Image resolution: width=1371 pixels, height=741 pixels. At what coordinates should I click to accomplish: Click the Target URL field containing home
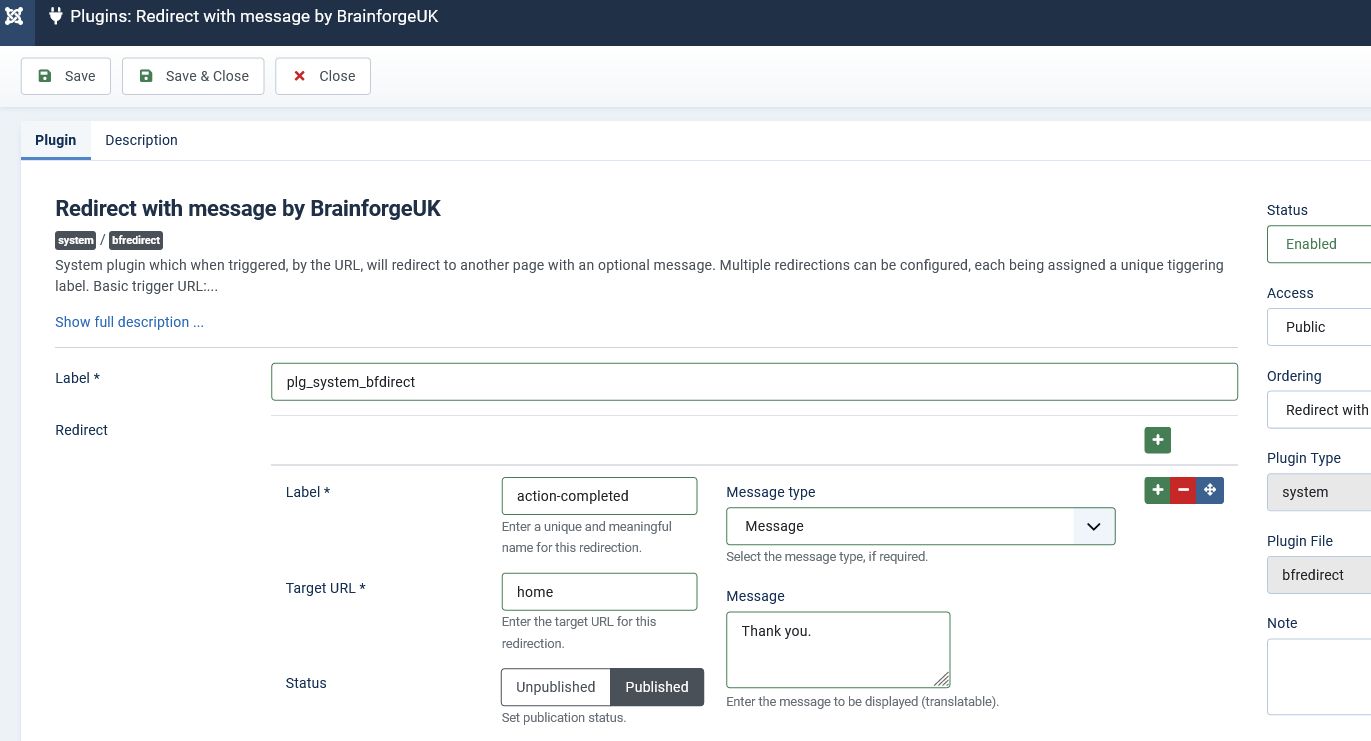599,592
